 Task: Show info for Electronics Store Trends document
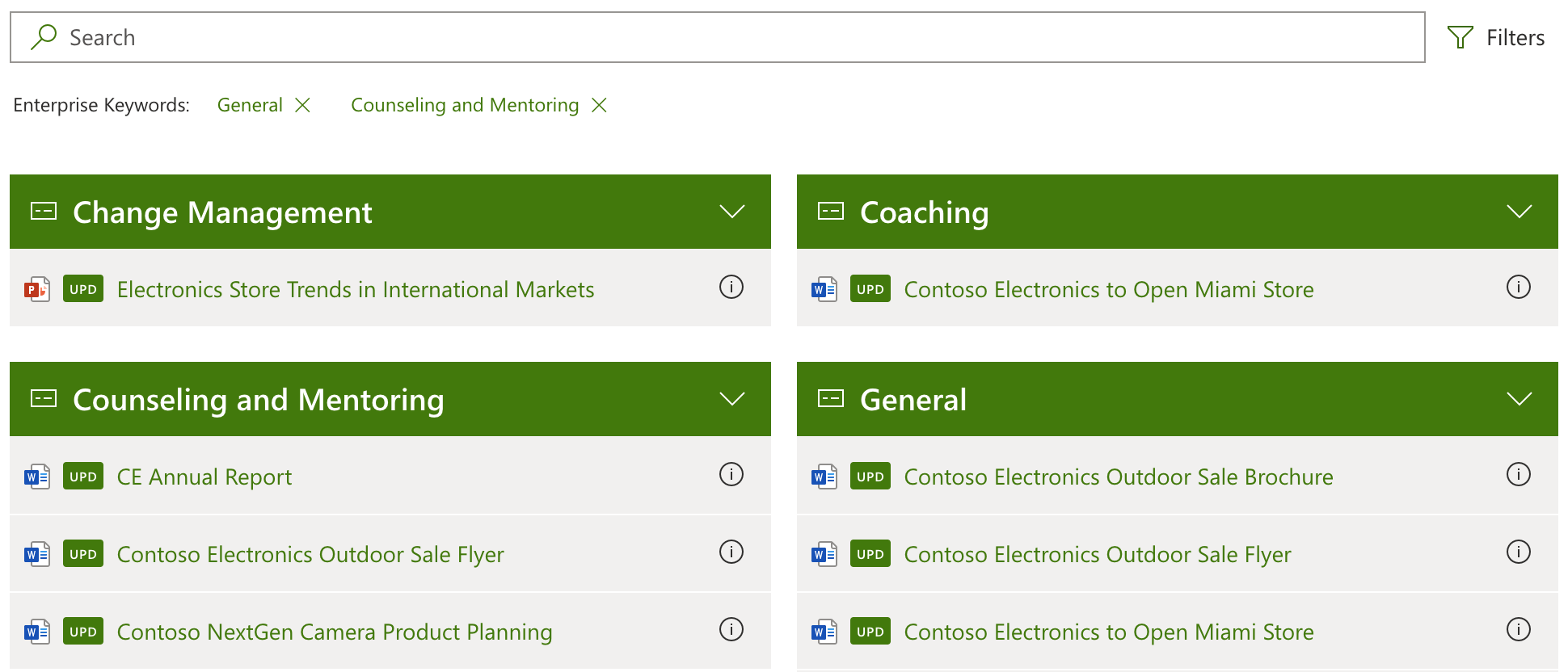[731, 287]
